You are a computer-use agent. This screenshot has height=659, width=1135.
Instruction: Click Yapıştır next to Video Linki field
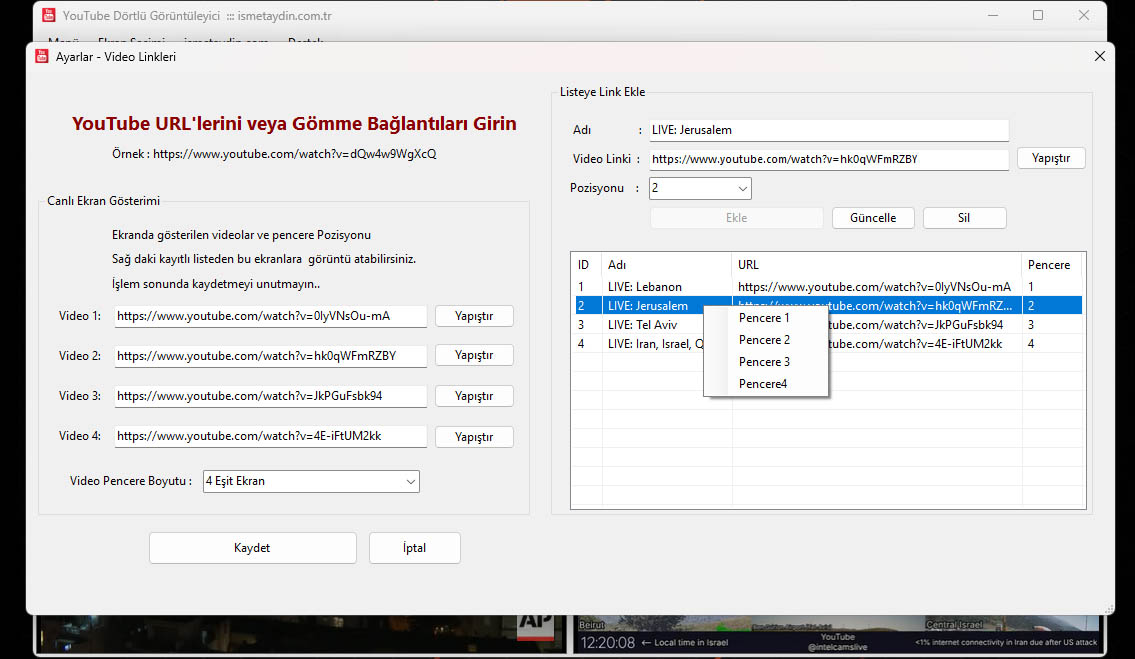1050,158
